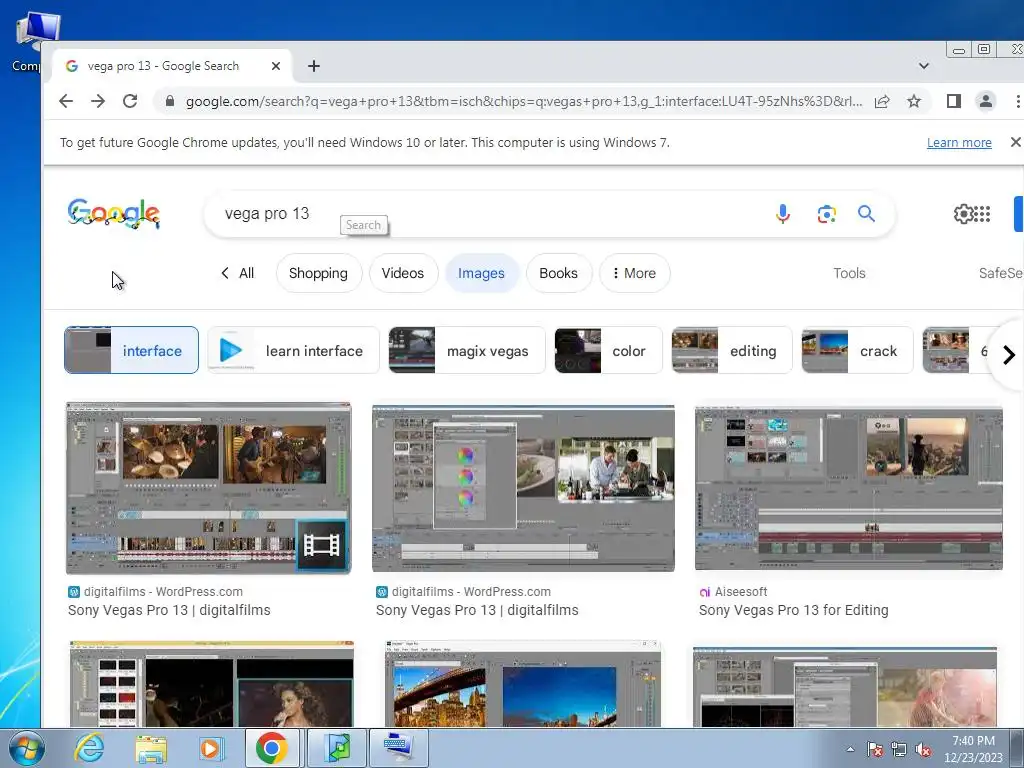Click the browser forward arrow
This screenshot has width=1024, height=768.
click(98, 101)
